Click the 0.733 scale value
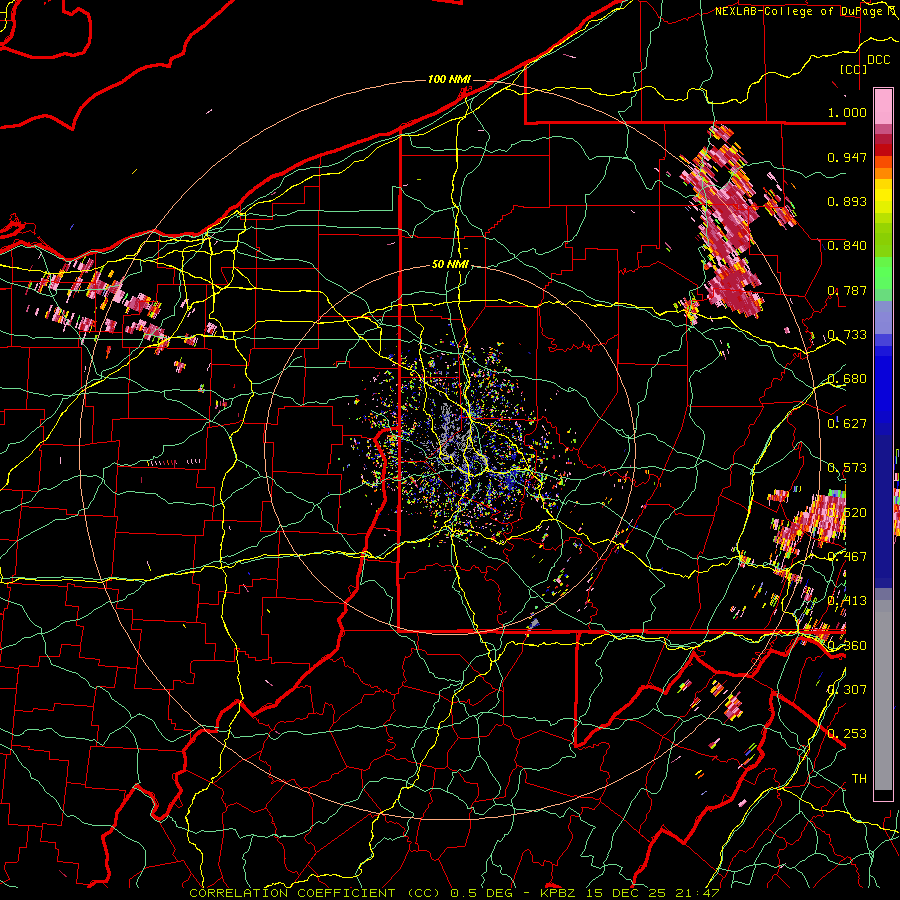Viewport: 900px width, 900px height. pyautogui.click(x=847, y=335)
